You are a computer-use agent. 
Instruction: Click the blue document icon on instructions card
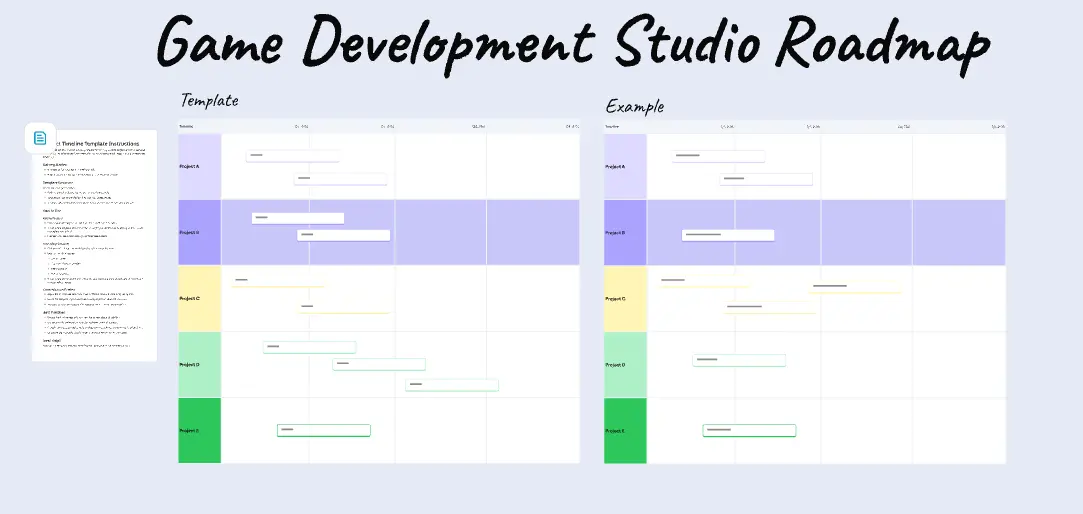[x=40, y=138]
